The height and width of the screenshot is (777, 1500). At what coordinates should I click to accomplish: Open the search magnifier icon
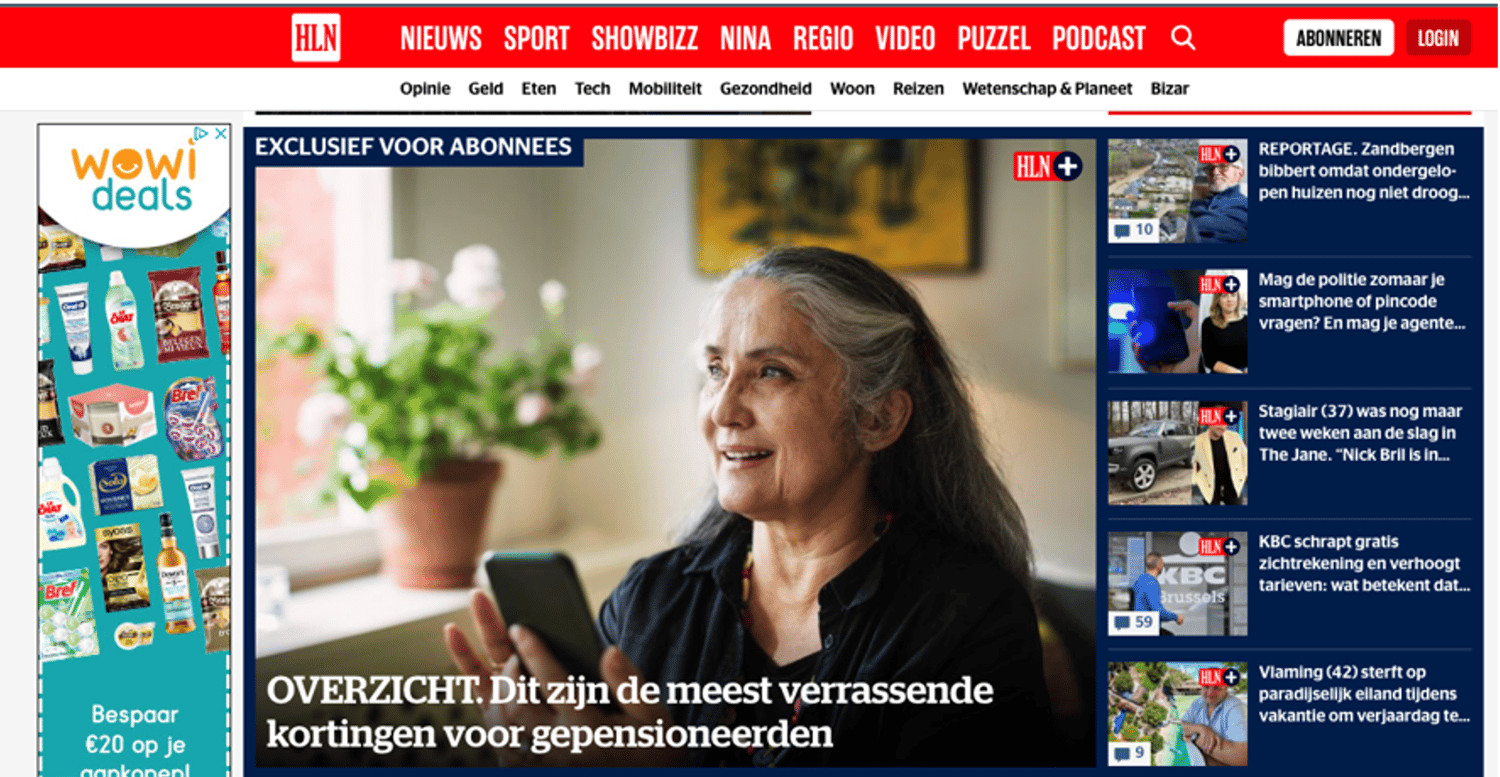click(x=1183, y=38)
